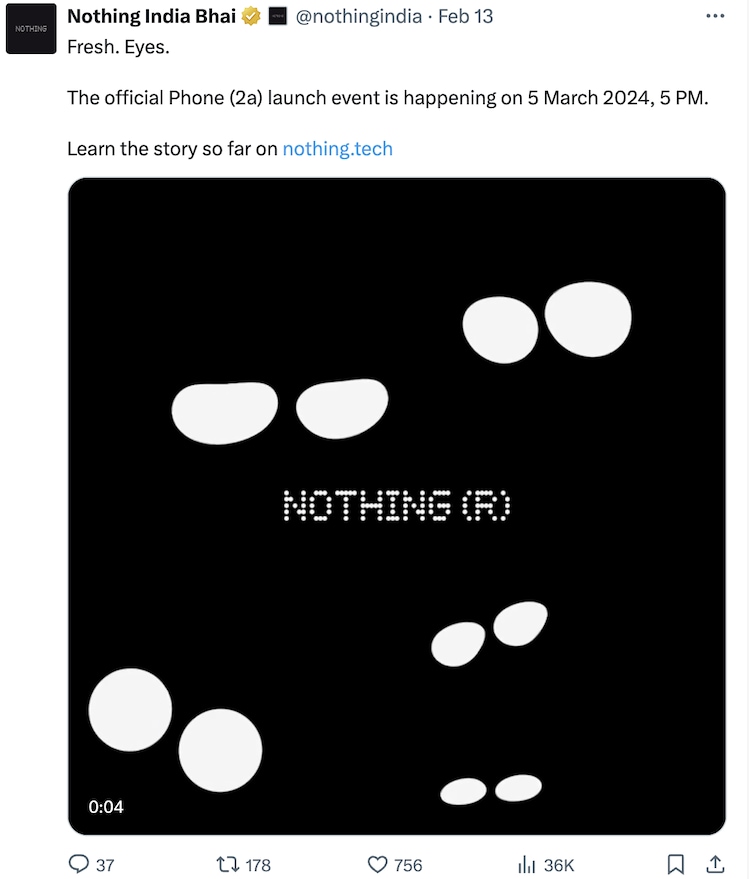
Task: Open the Nothing profile avatar
Action: pos(30,29)
